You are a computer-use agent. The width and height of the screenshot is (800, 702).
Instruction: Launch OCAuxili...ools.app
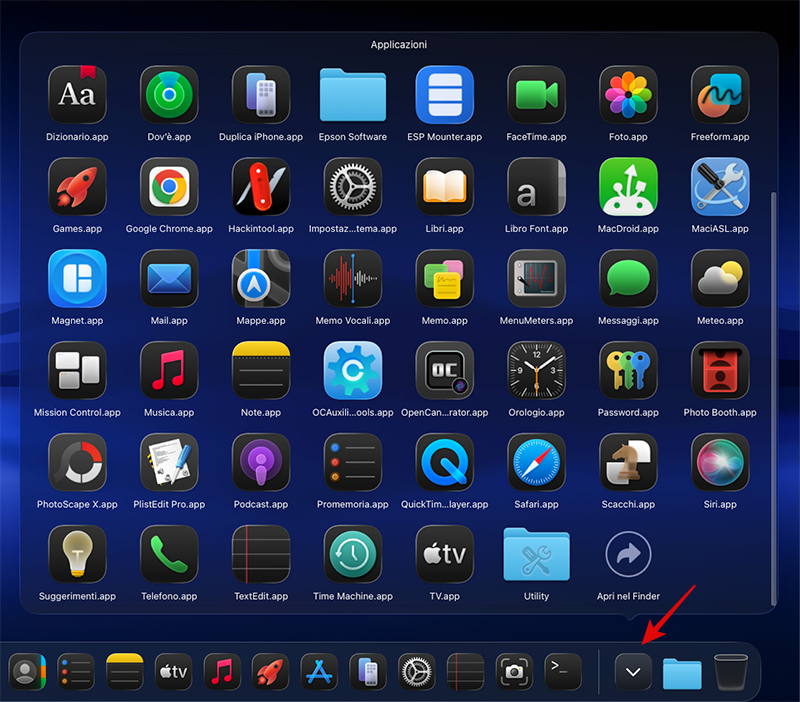(353, 370)
